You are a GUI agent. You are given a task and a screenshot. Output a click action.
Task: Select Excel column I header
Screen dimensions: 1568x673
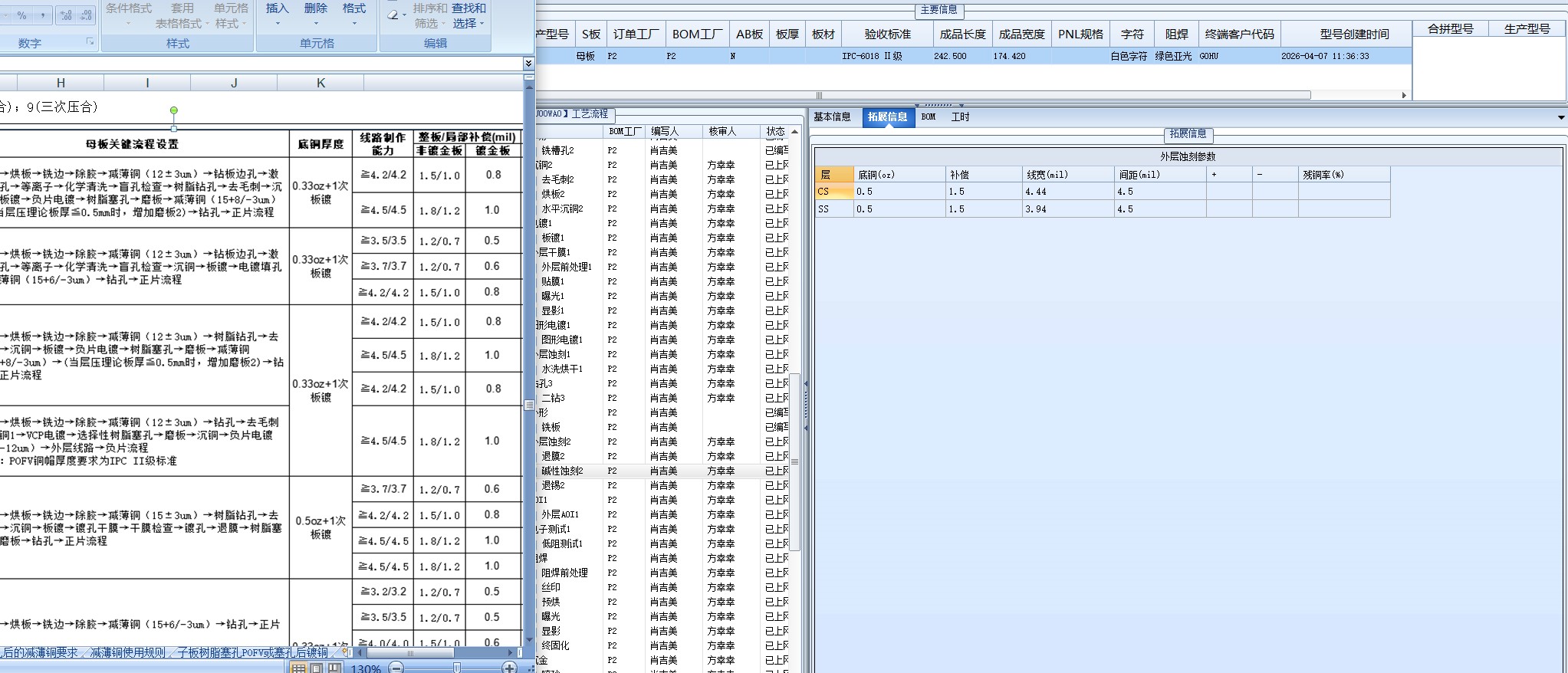point(147,83)
